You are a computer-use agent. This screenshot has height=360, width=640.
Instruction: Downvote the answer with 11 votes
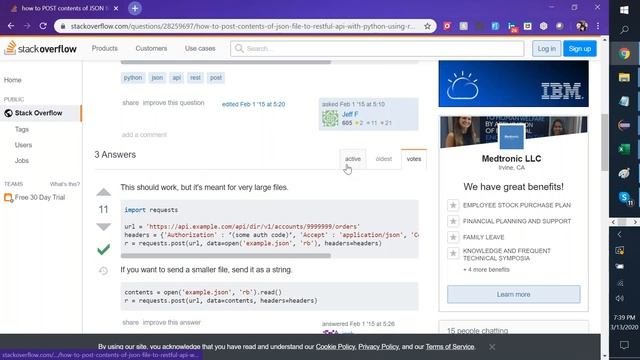(104, 227)
